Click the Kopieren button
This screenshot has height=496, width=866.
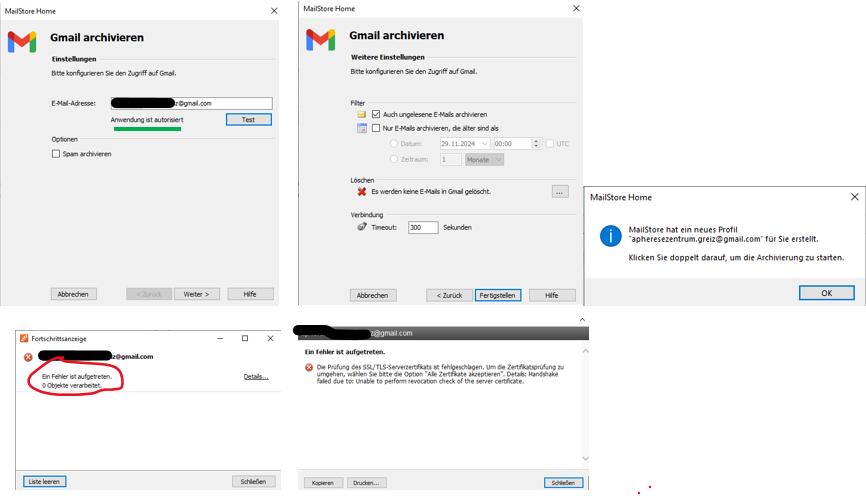click(323, 483)
